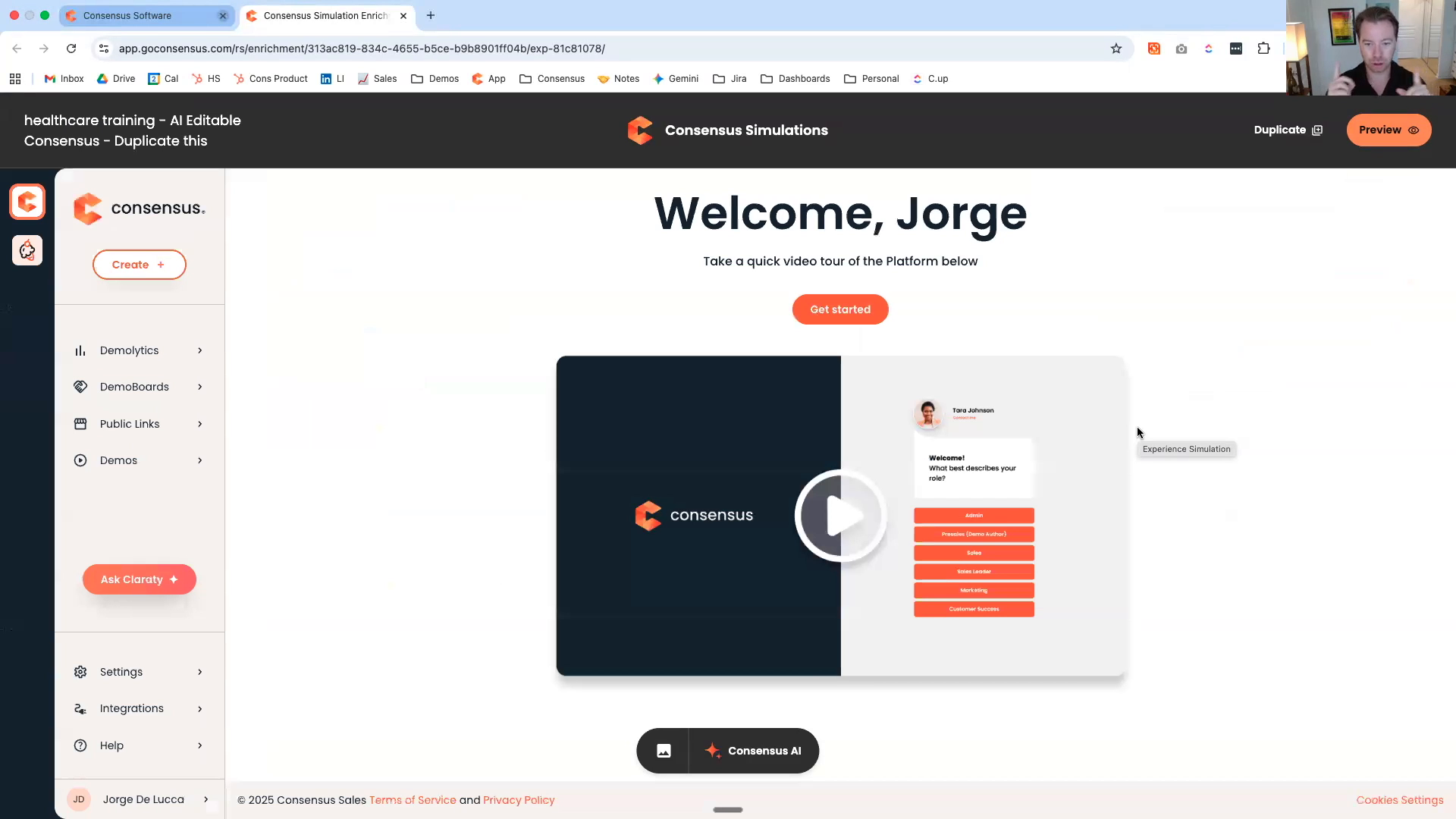Screen dimensions: 1456x819
Task: Open the Integrations icon in the sidebar
Action: (x=80, y=708)
